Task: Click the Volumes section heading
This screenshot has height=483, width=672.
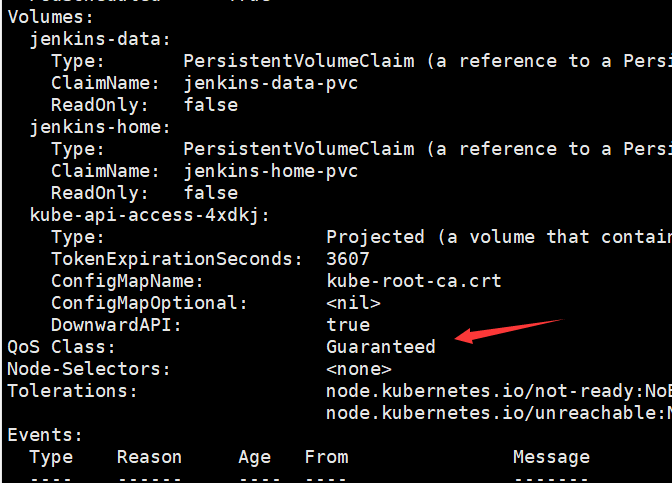Action: point(50,17)
